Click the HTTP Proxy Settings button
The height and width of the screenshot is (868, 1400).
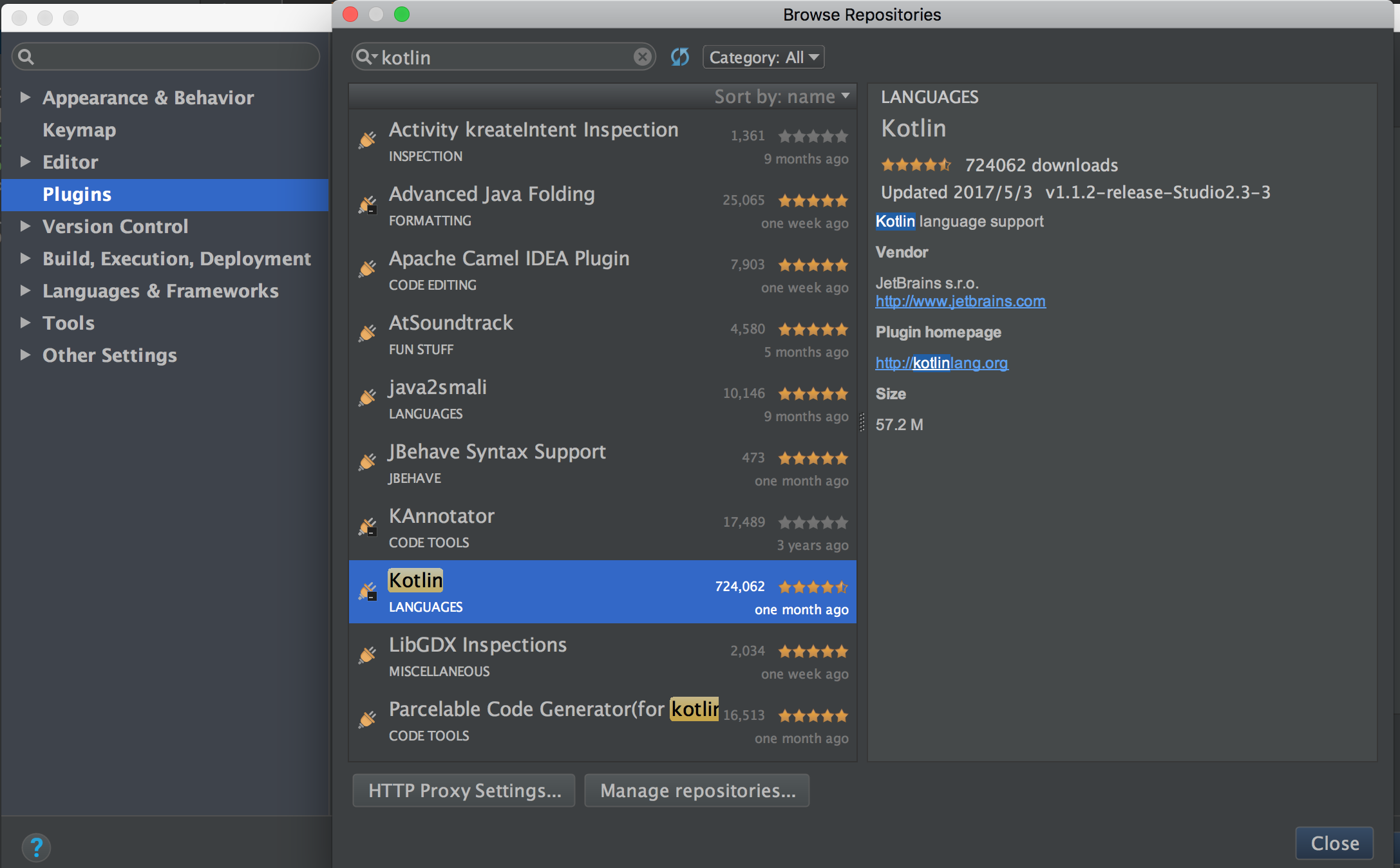tap(464, 790)
